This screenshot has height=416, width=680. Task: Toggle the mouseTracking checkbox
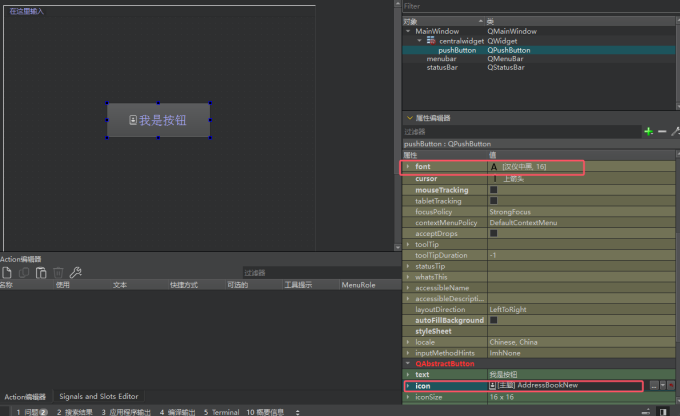point(493,190)
